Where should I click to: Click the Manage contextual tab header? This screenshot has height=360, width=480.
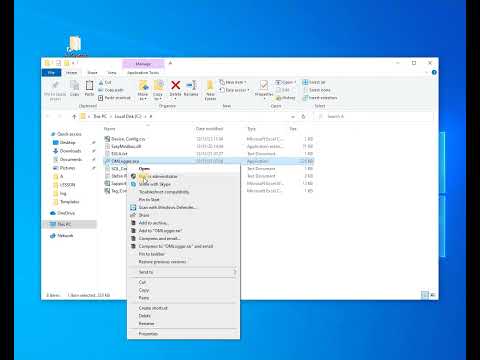(143, 64)
